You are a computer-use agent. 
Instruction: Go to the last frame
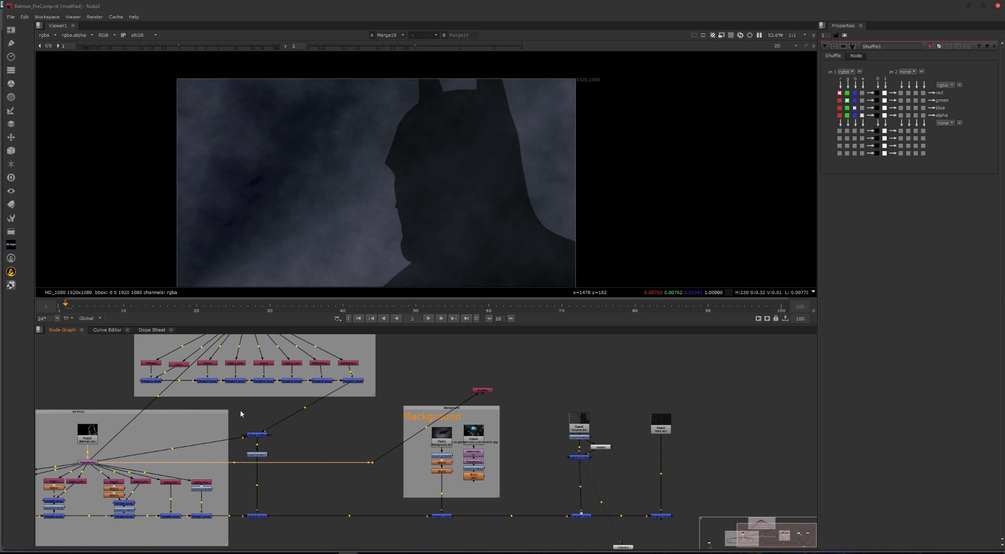pos(467,319)
